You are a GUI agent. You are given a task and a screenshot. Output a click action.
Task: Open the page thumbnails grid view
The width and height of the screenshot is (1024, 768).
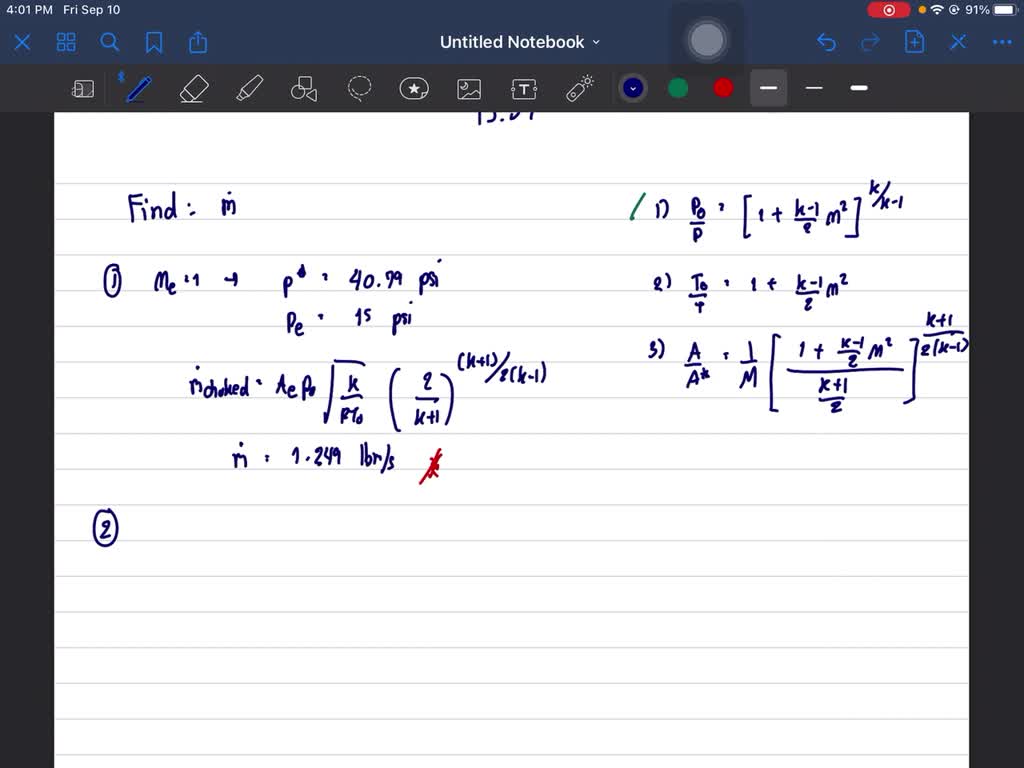coord(66,42)
